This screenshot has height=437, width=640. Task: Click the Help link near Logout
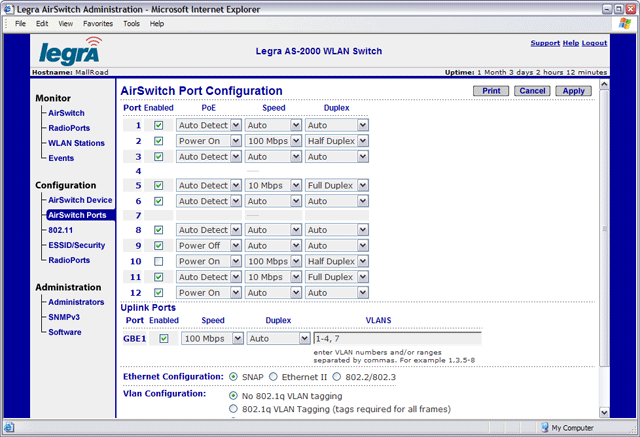point(571,43)
